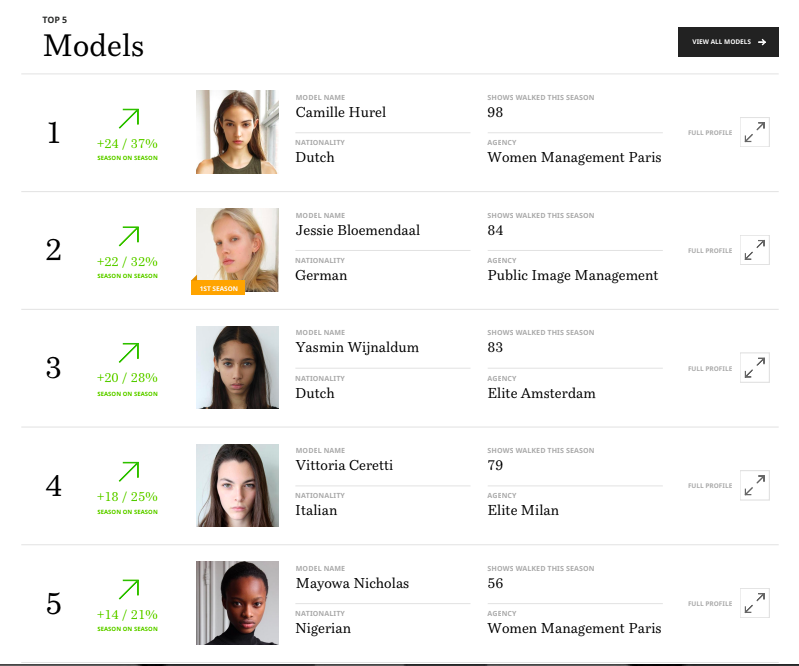Screen dimensions: 799x666
Task: Click Yasmin Wijnaldum's portrait photo
Action: 237,367
